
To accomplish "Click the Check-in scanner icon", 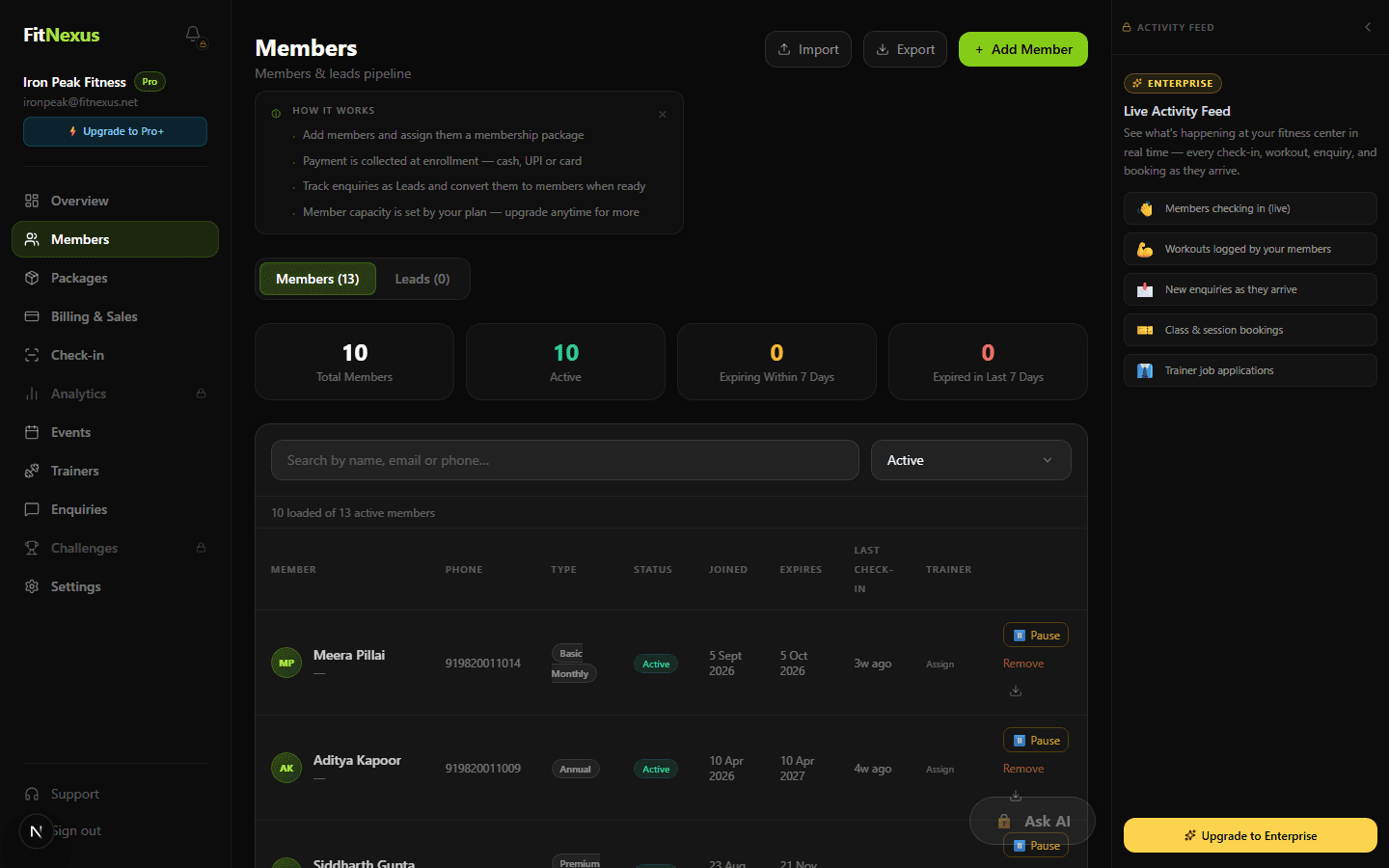I will click(x=32, y=355).
